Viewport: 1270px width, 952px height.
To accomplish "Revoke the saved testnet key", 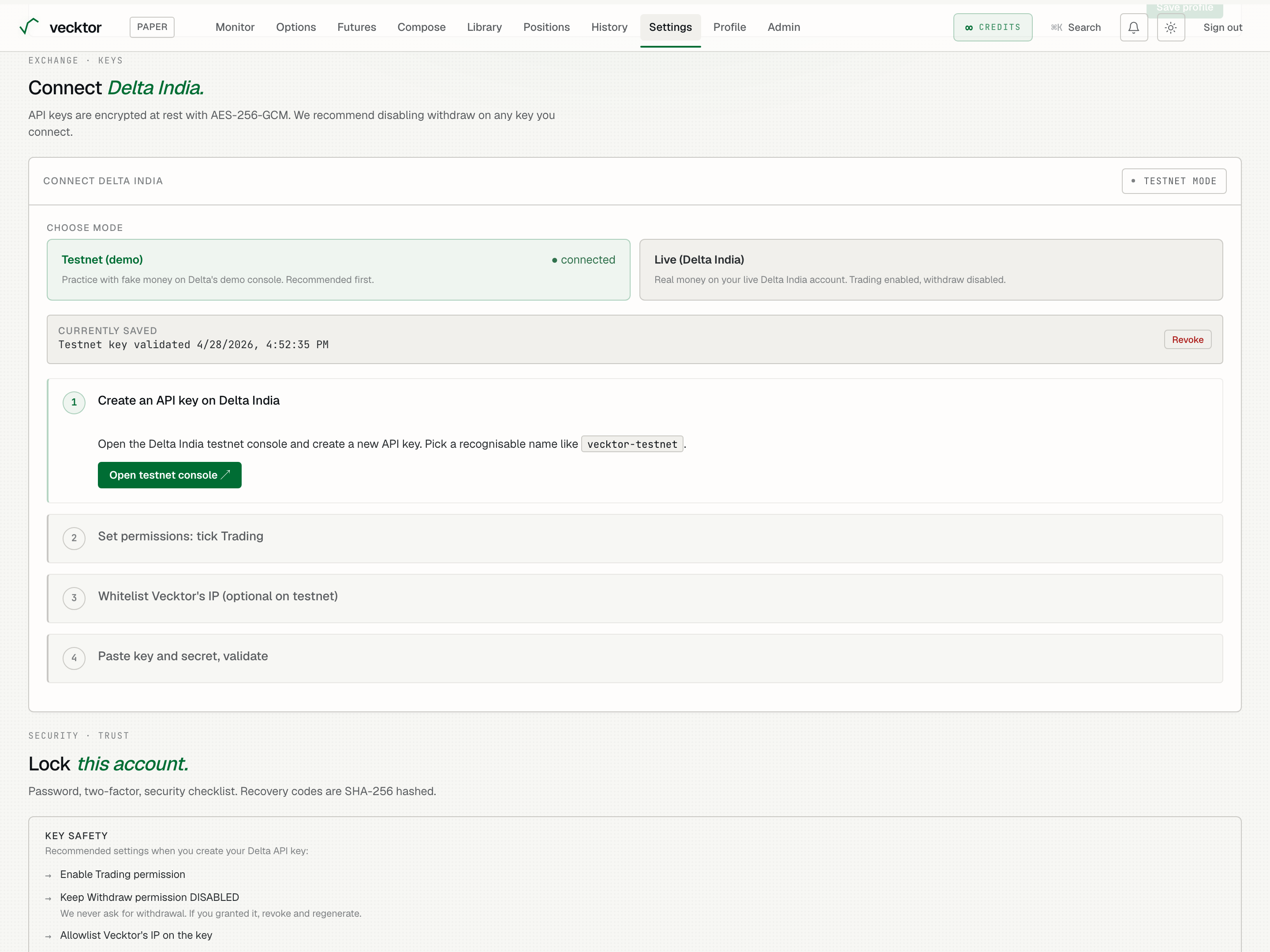I will [x=1188, y=340].
